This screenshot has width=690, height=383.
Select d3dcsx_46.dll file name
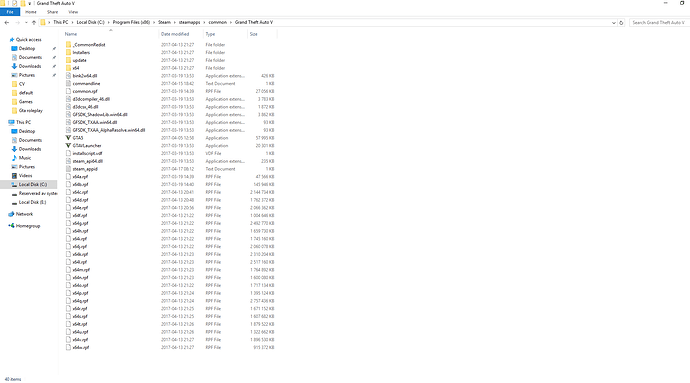pyautogui.click(x=85, y=107)
